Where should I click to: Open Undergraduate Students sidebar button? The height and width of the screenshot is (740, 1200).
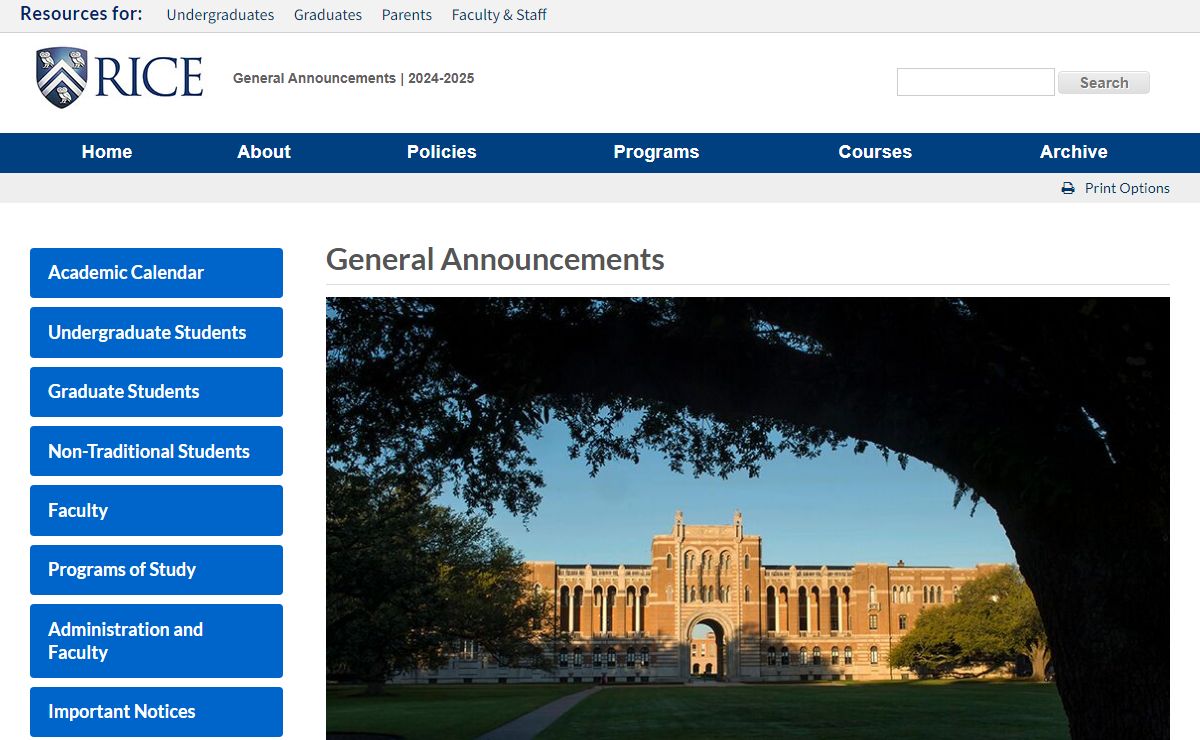156,333
